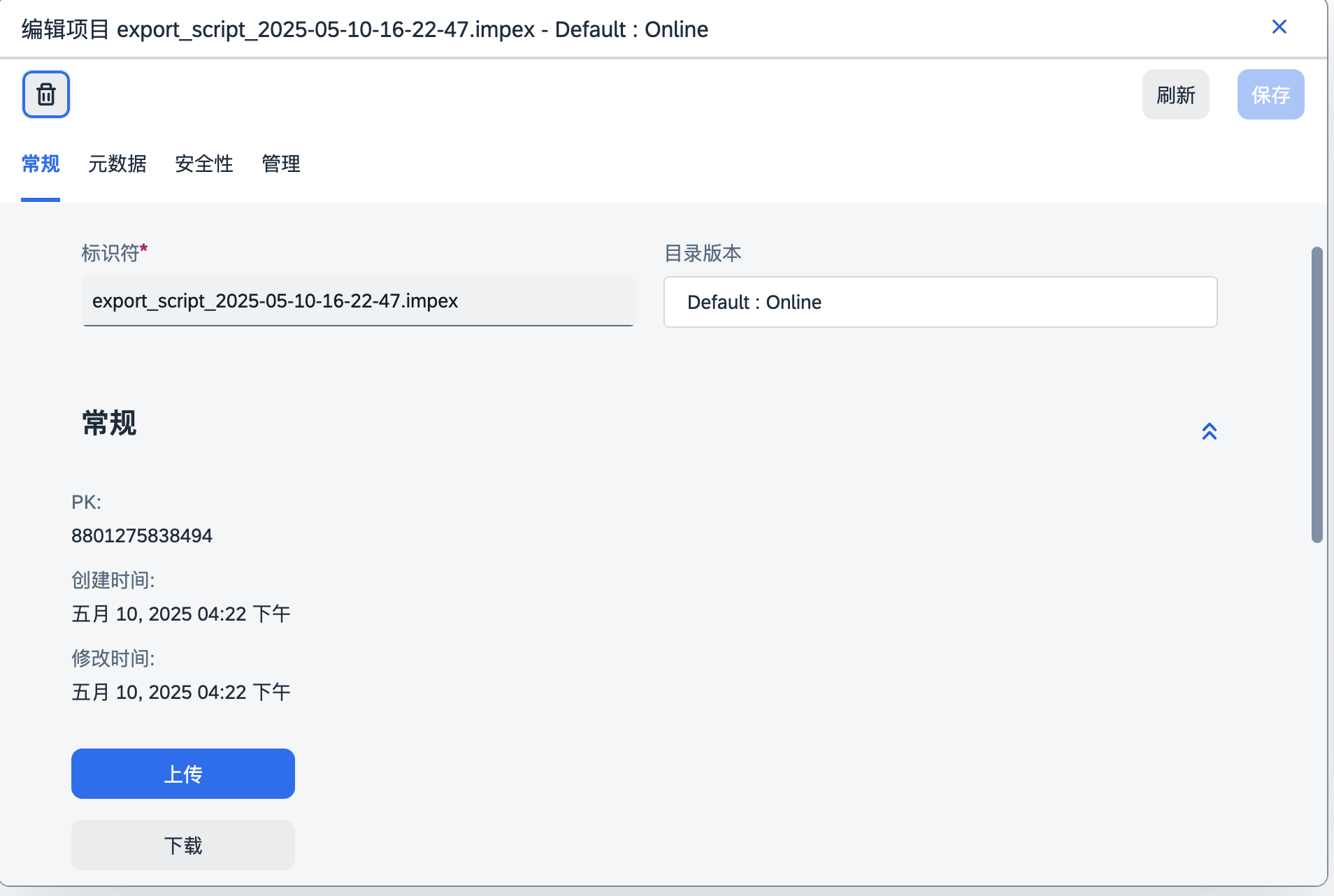Click the PK: label

click(x=87, y=503)
